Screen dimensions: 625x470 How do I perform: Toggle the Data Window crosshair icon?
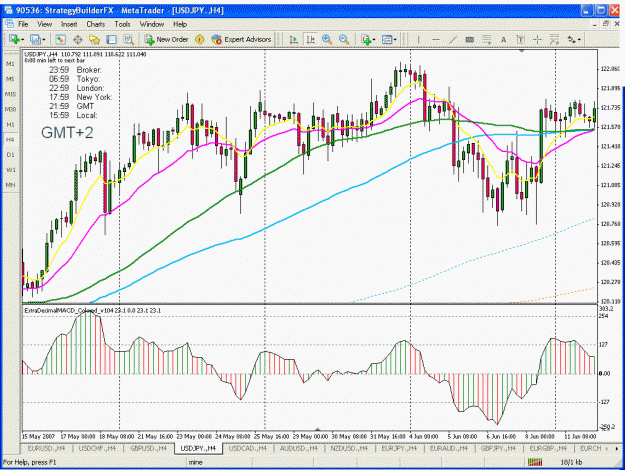(77, 39)
